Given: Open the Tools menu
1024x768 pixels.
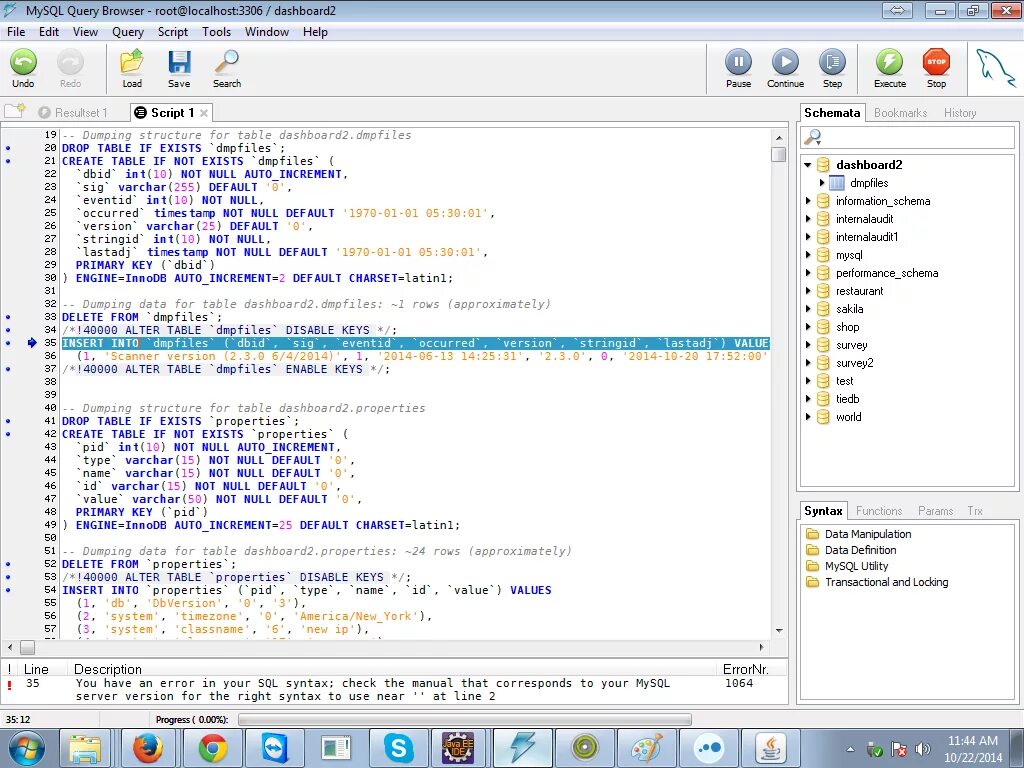Looking at the screenshot, I should pos(216,32).
